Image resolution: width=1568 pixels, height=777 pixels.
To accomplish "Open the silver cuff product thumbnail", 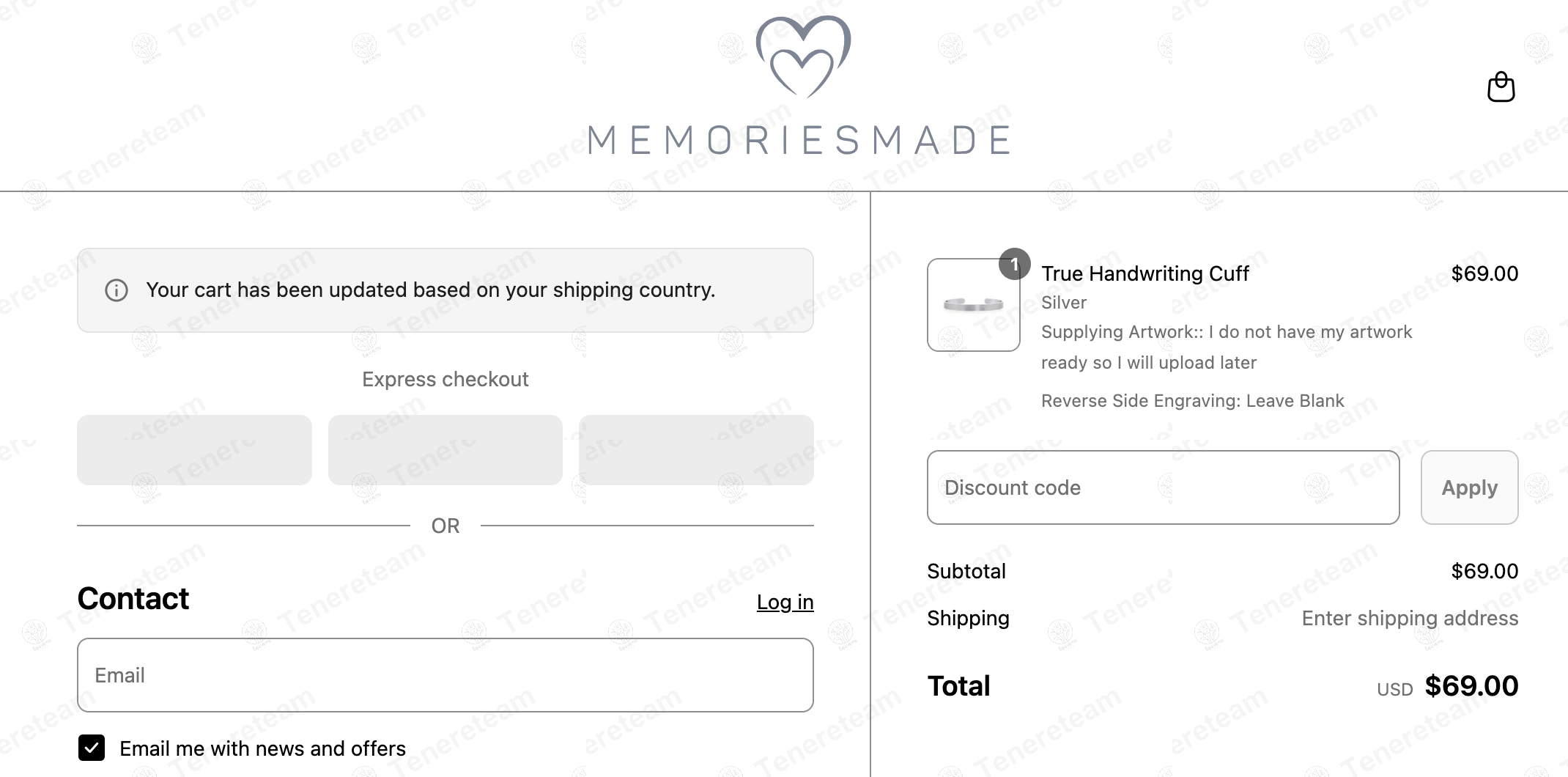I will coord(973,305).
